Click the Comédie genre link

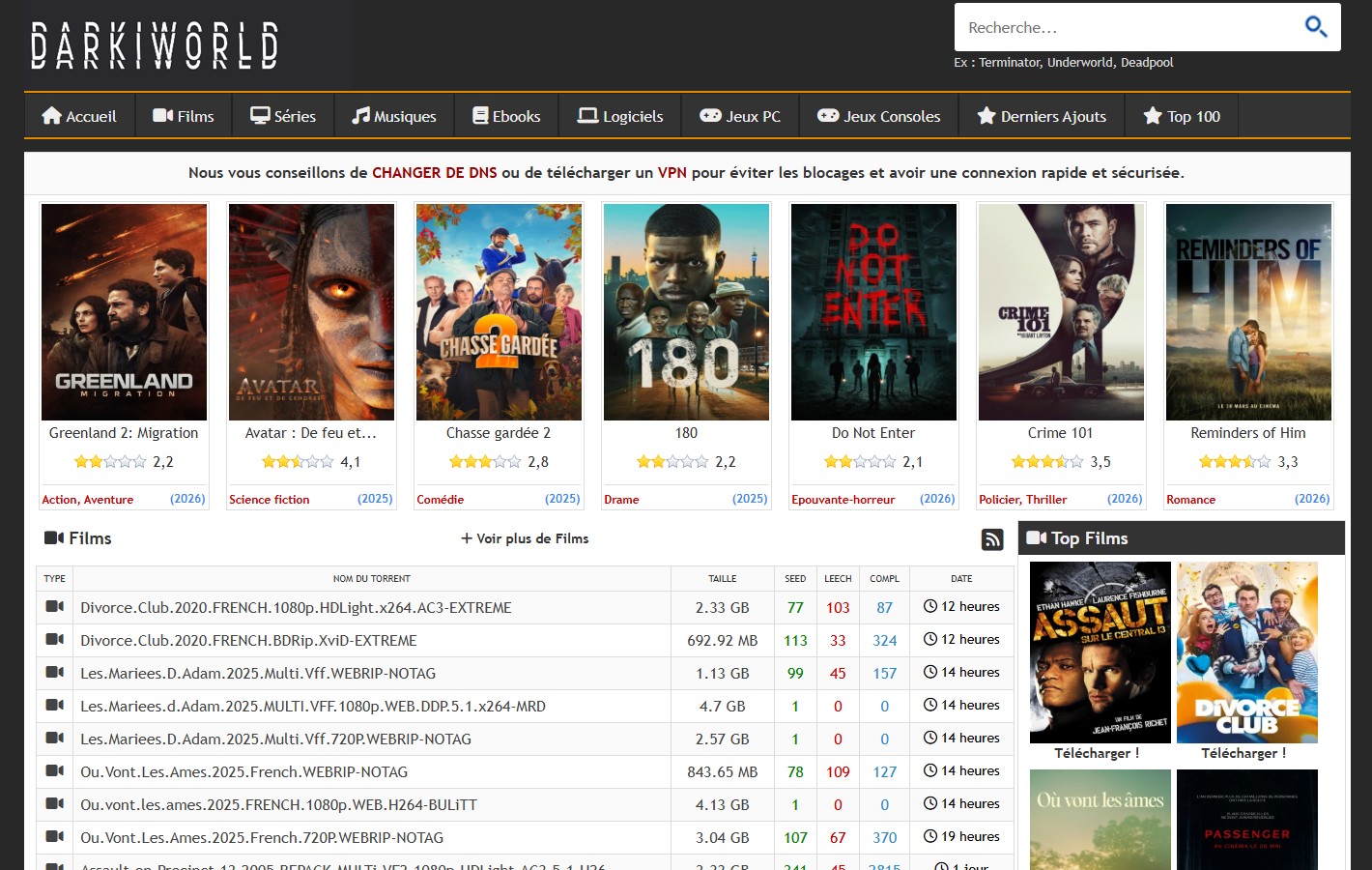(x=441, y=500)
